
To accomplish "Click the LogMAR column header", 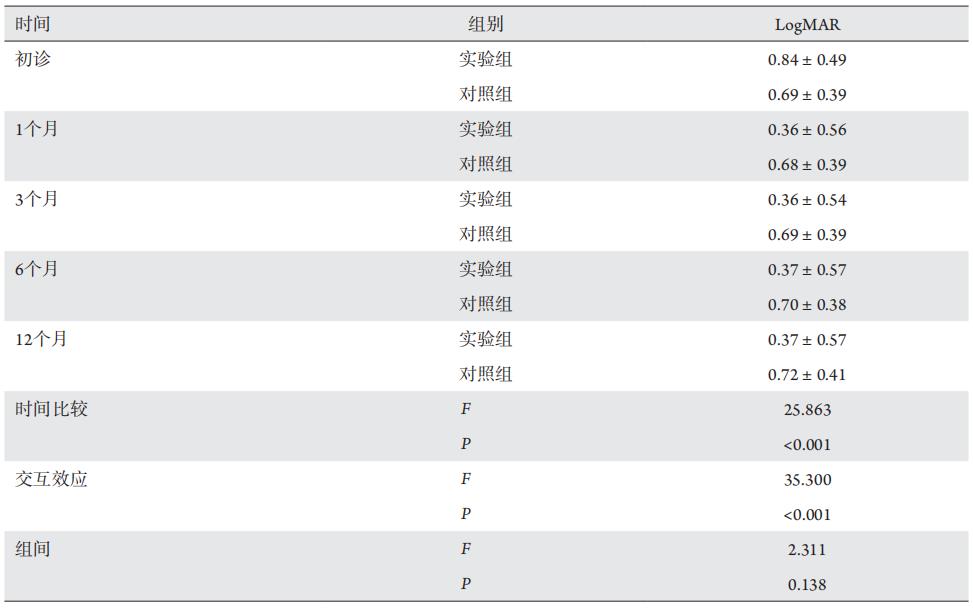I will tap(807, 25).
